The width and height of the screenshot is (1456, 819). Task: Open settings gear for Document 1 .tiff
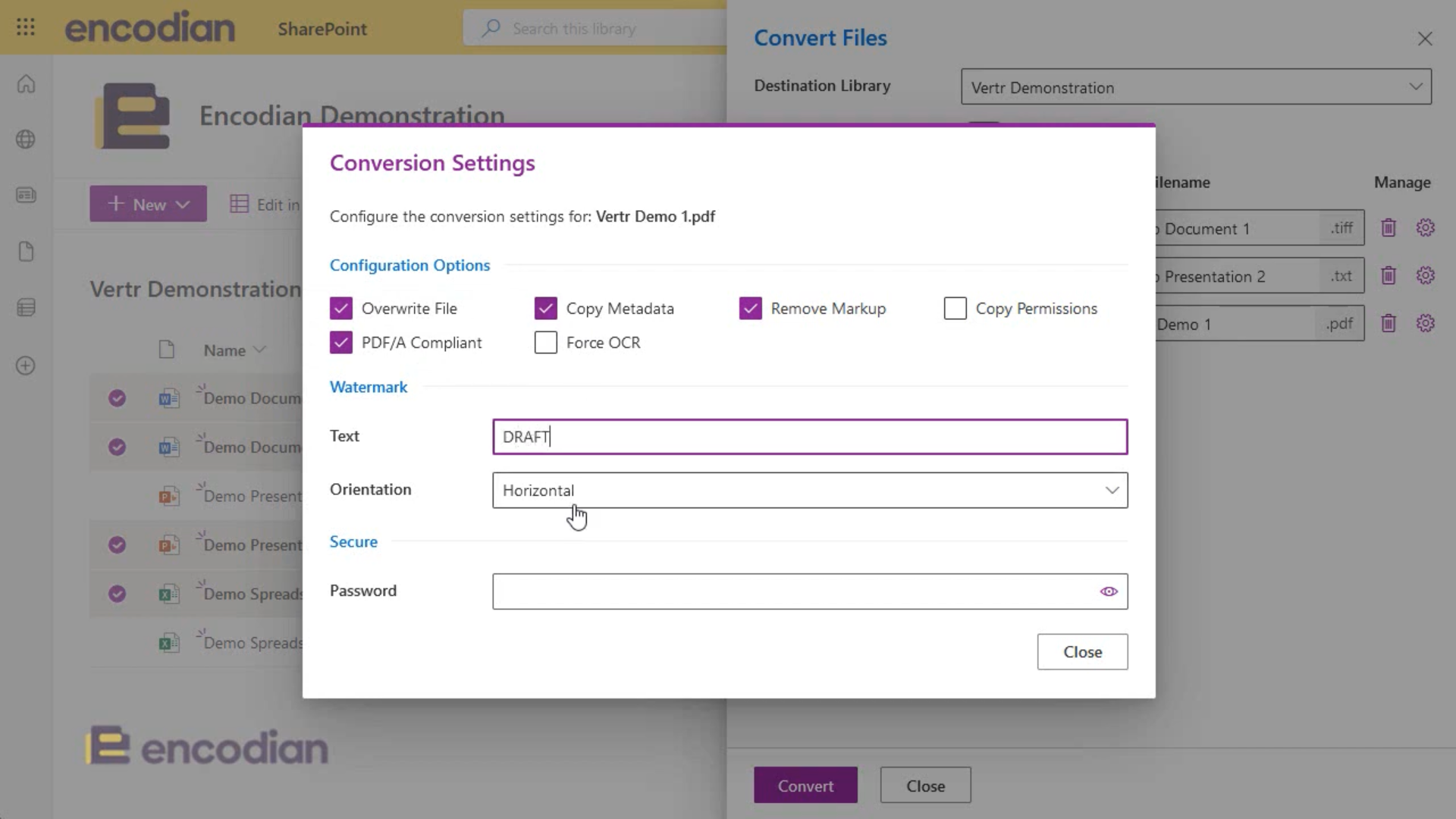point(1426,227)
